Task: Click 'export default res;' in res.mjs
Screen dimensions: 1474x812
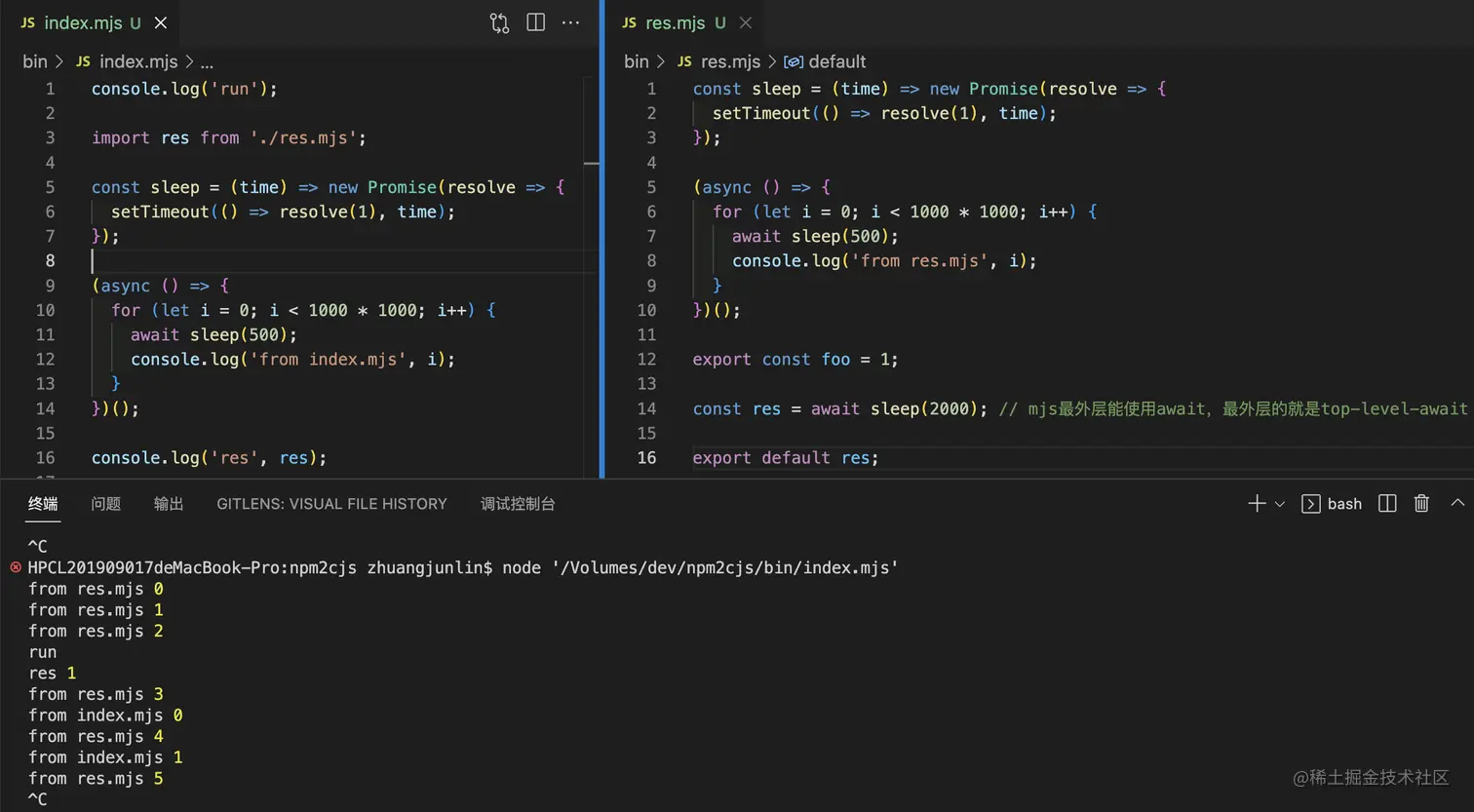Action: (x=786, y=458)
